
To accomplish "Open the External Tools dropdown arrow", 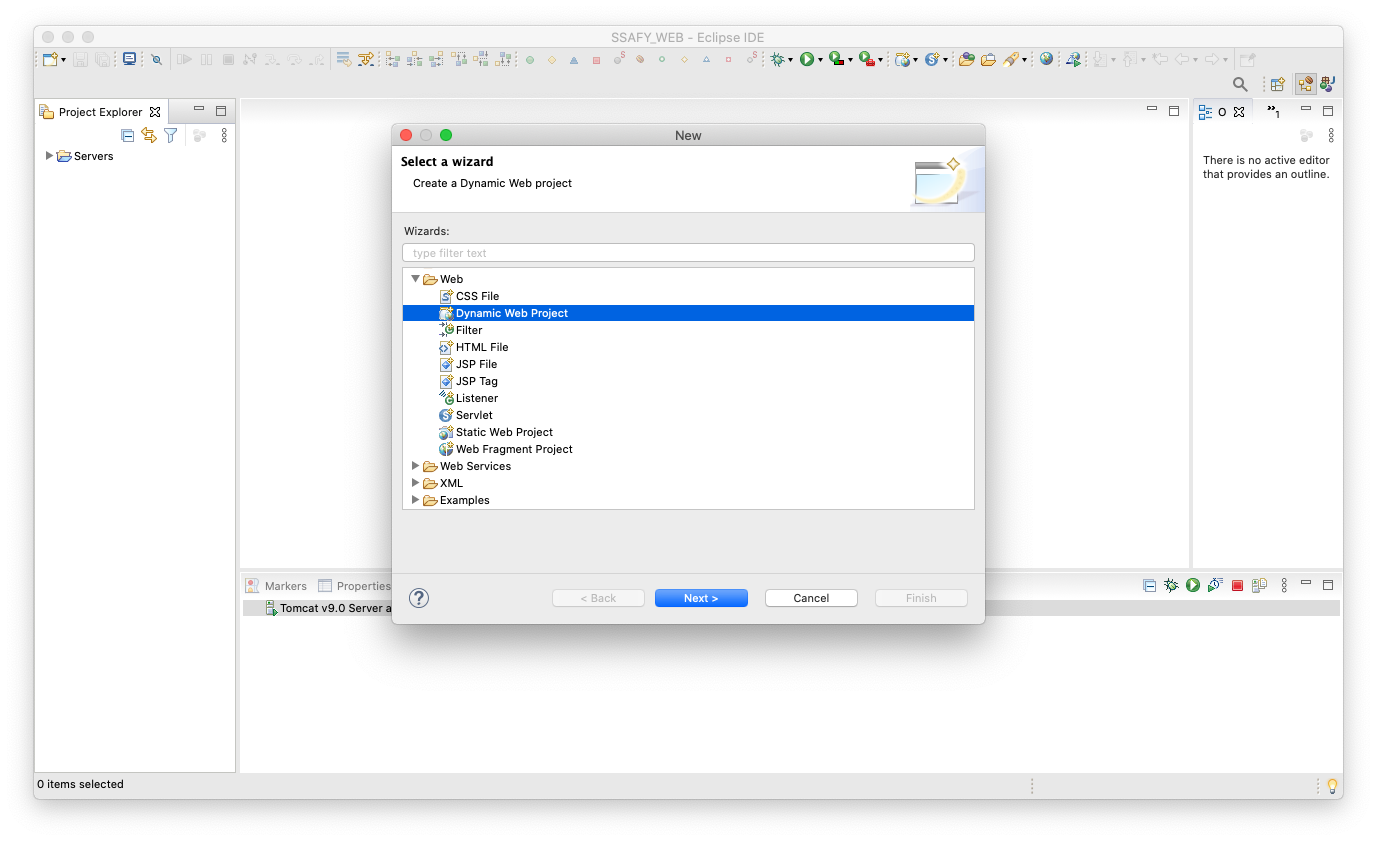I will (x=880, y=60).
